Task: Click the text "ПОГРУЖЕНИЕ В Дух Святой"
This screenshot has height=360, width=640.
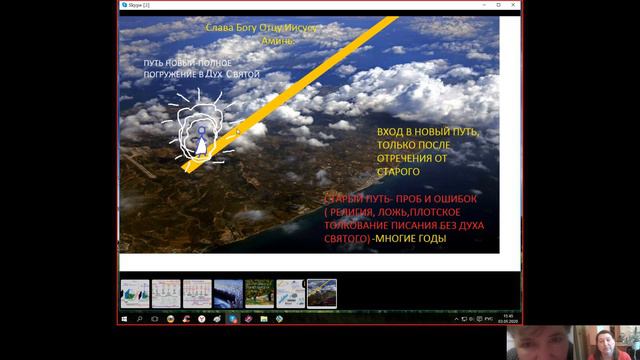Action: click(x=202, y=74)
